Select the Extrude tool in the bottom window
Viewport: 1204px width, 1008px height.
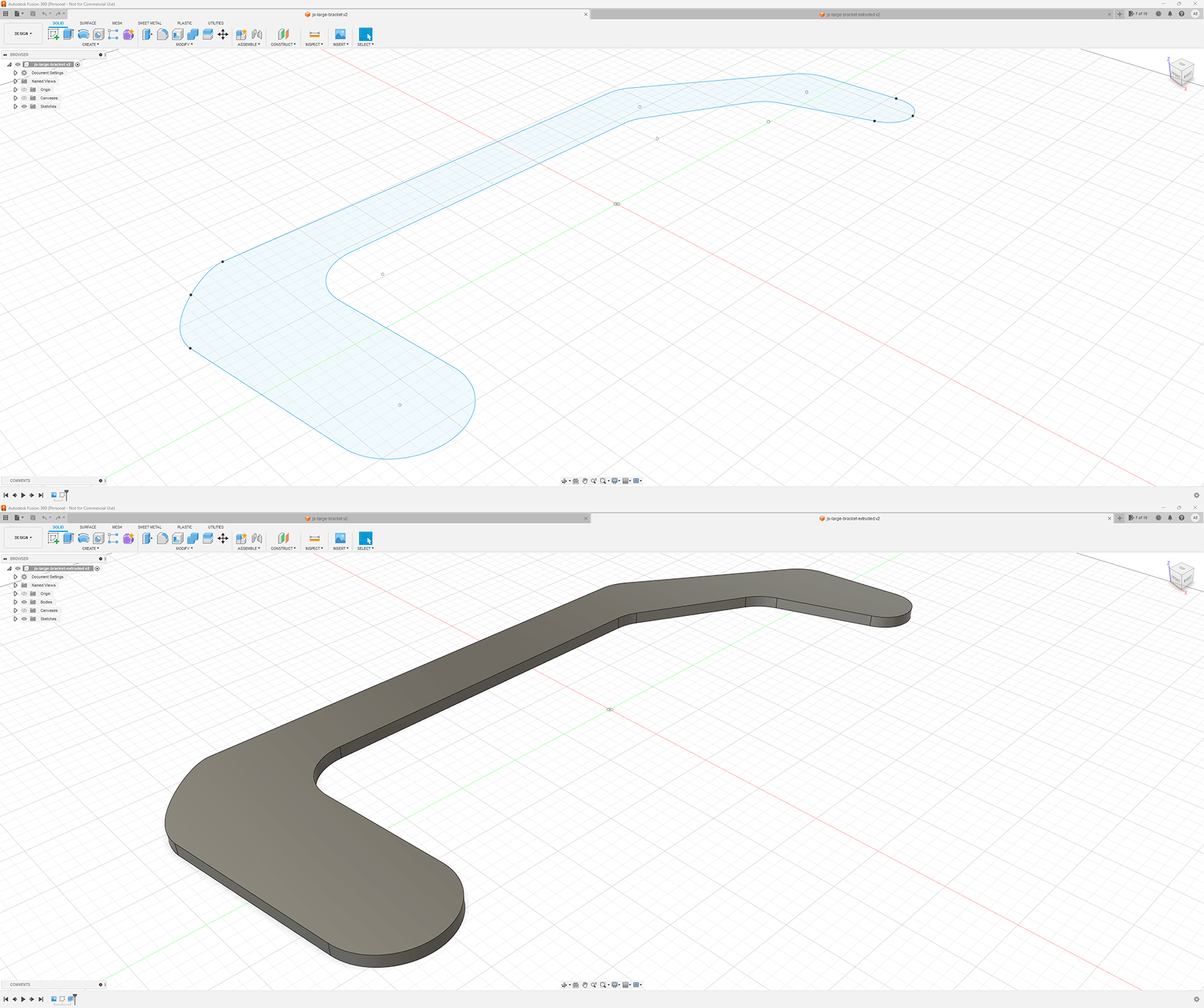68,538
